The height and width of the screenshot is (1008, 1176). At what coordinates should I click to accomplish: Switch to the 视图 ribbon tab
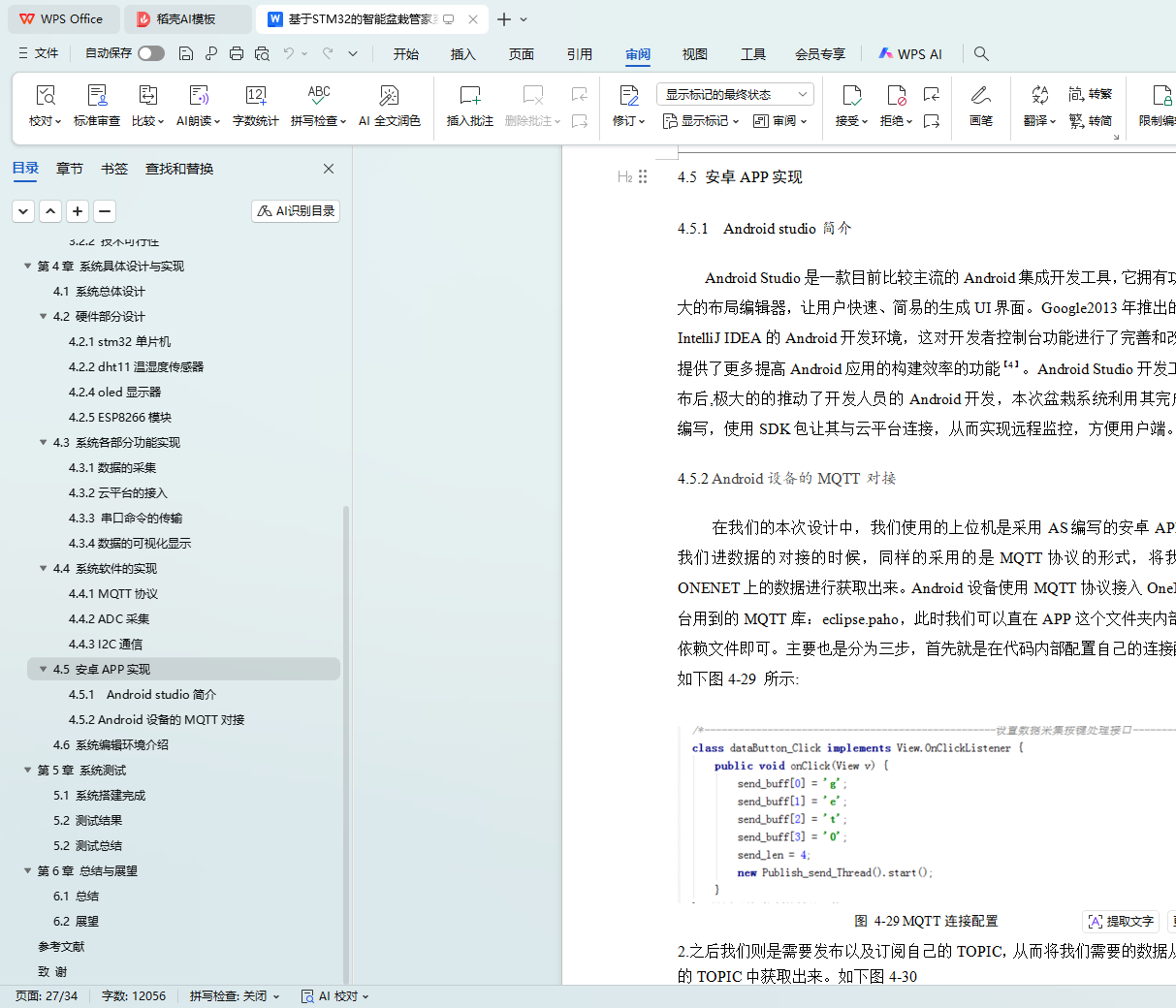(x=694, y=54)
